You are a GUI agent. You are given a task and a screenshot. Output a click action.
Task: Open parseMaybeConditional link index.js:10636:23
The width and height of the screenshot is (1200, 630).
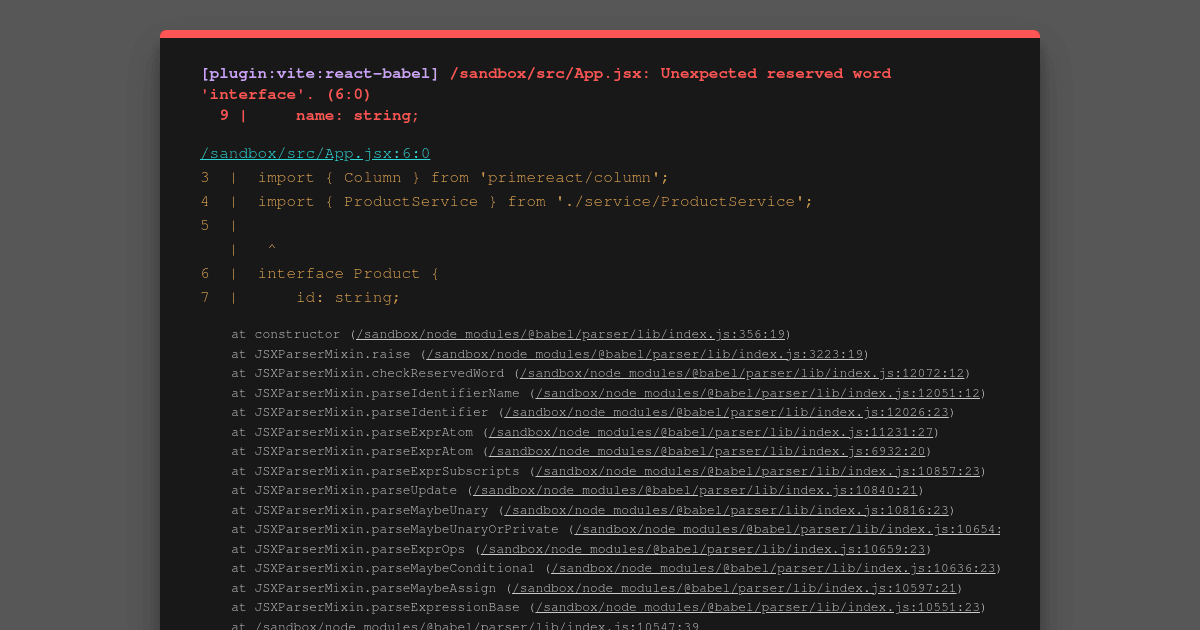point(773,568)
